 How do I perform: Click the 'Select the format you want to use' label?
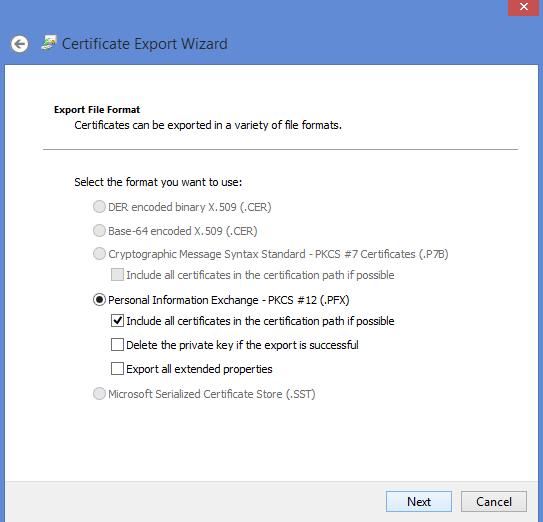tap(158, 182)
